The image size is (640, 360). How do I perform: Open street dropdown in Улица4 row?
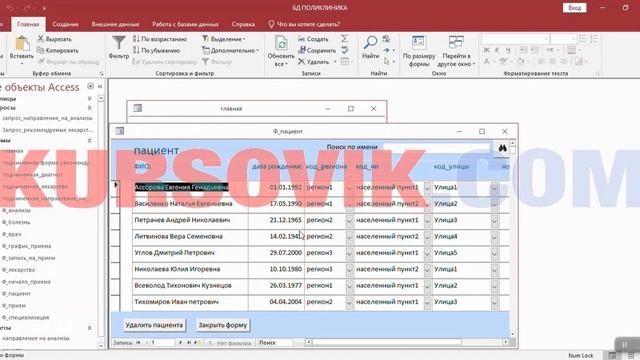(494, 237)
